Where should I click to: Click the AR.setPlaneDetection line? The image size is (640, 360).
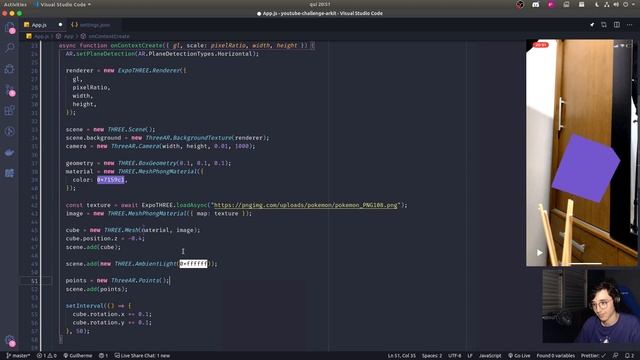162,53
